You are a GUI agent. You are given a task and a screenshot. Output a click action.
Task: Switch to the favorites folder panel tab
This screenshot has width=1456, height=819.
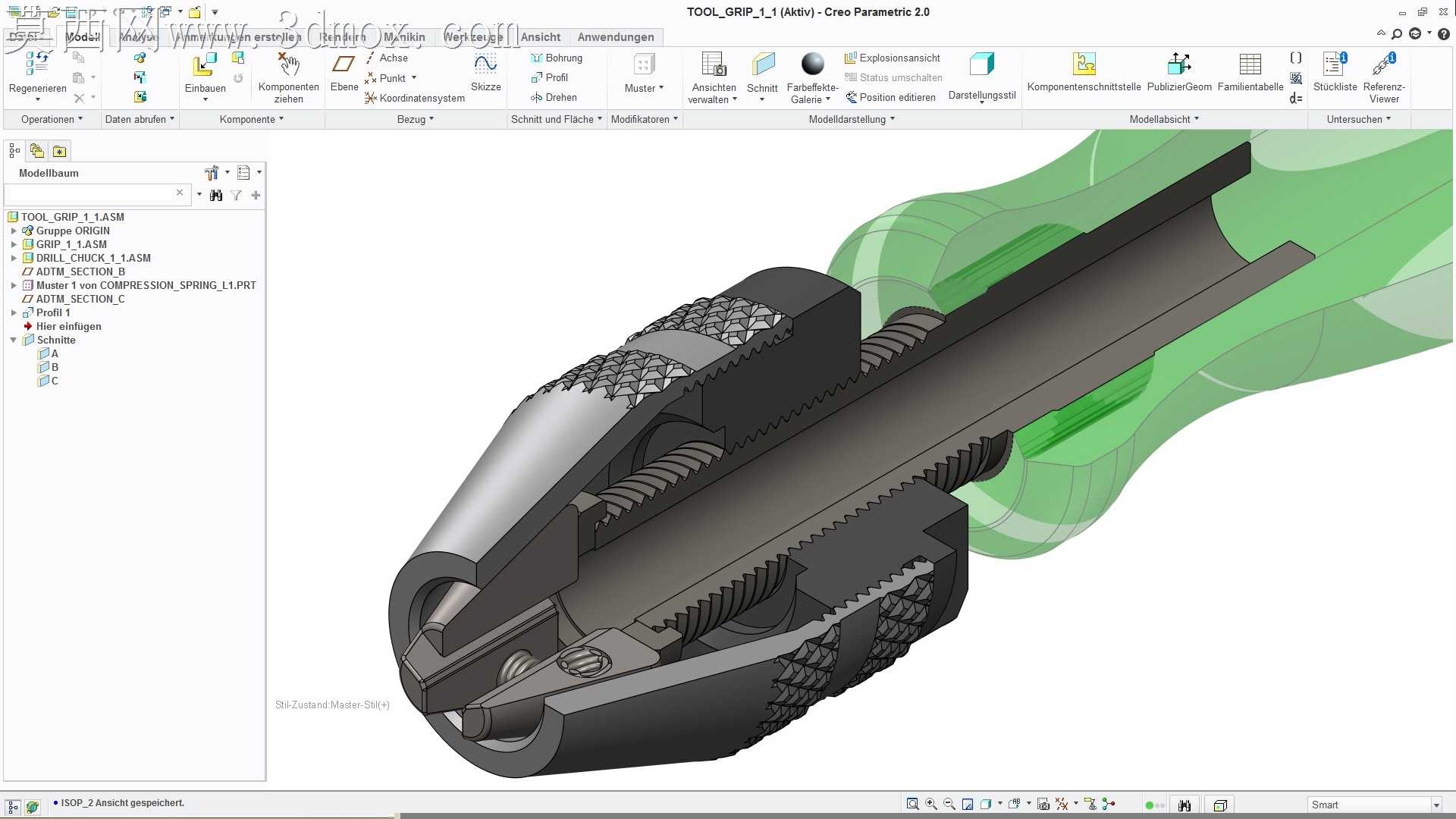tap(59, 151)
